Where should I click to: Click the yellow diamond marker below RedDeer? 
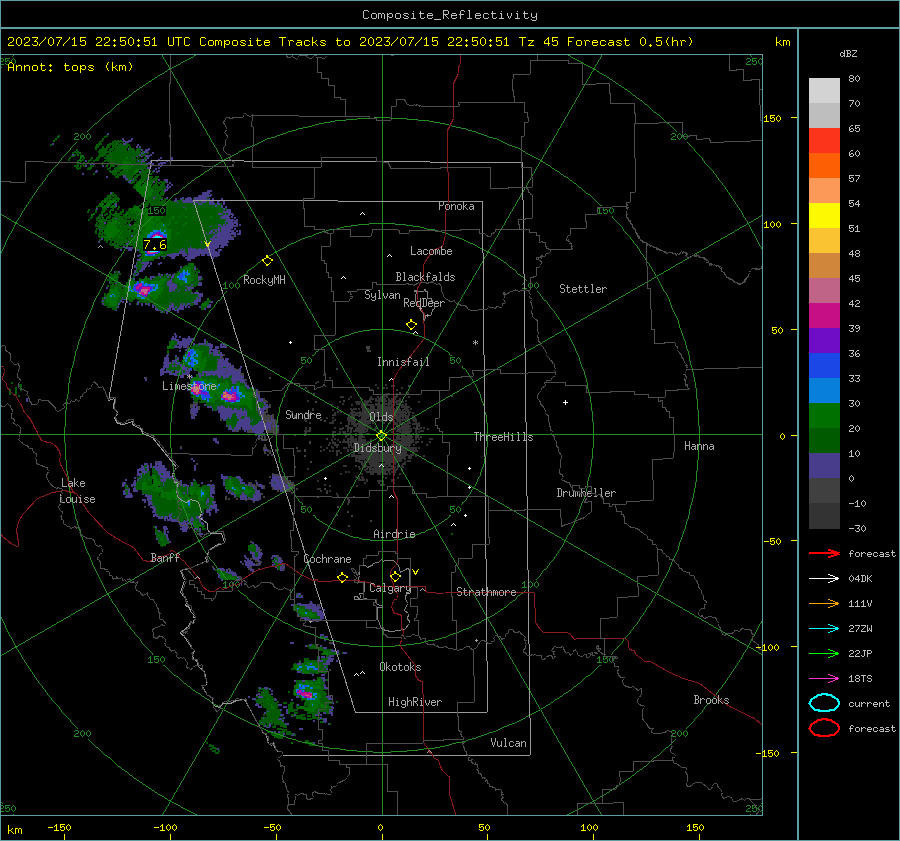click(411, 325)
